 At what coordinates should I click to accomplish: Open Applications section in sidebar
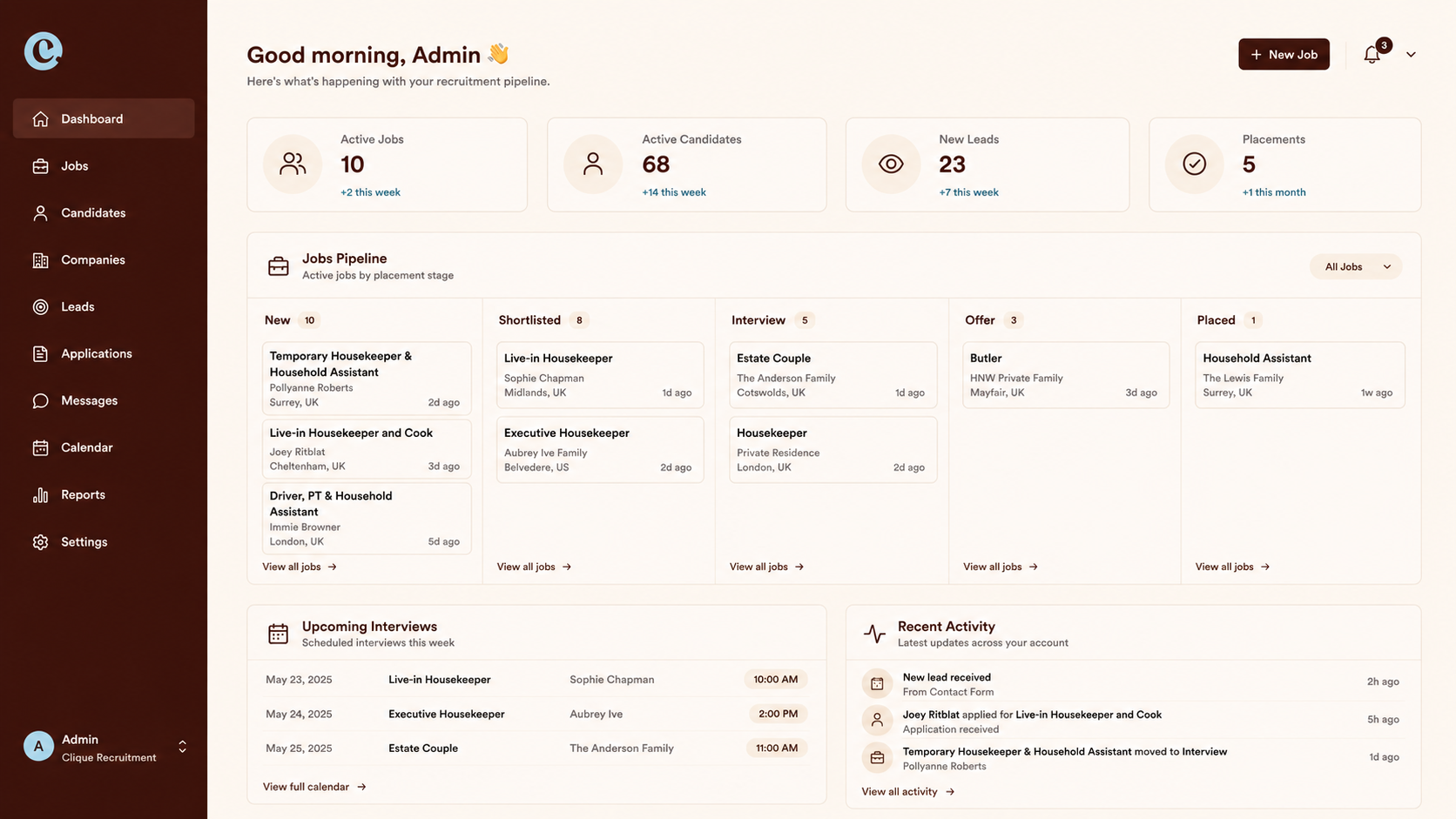click(x=104, y=353)
